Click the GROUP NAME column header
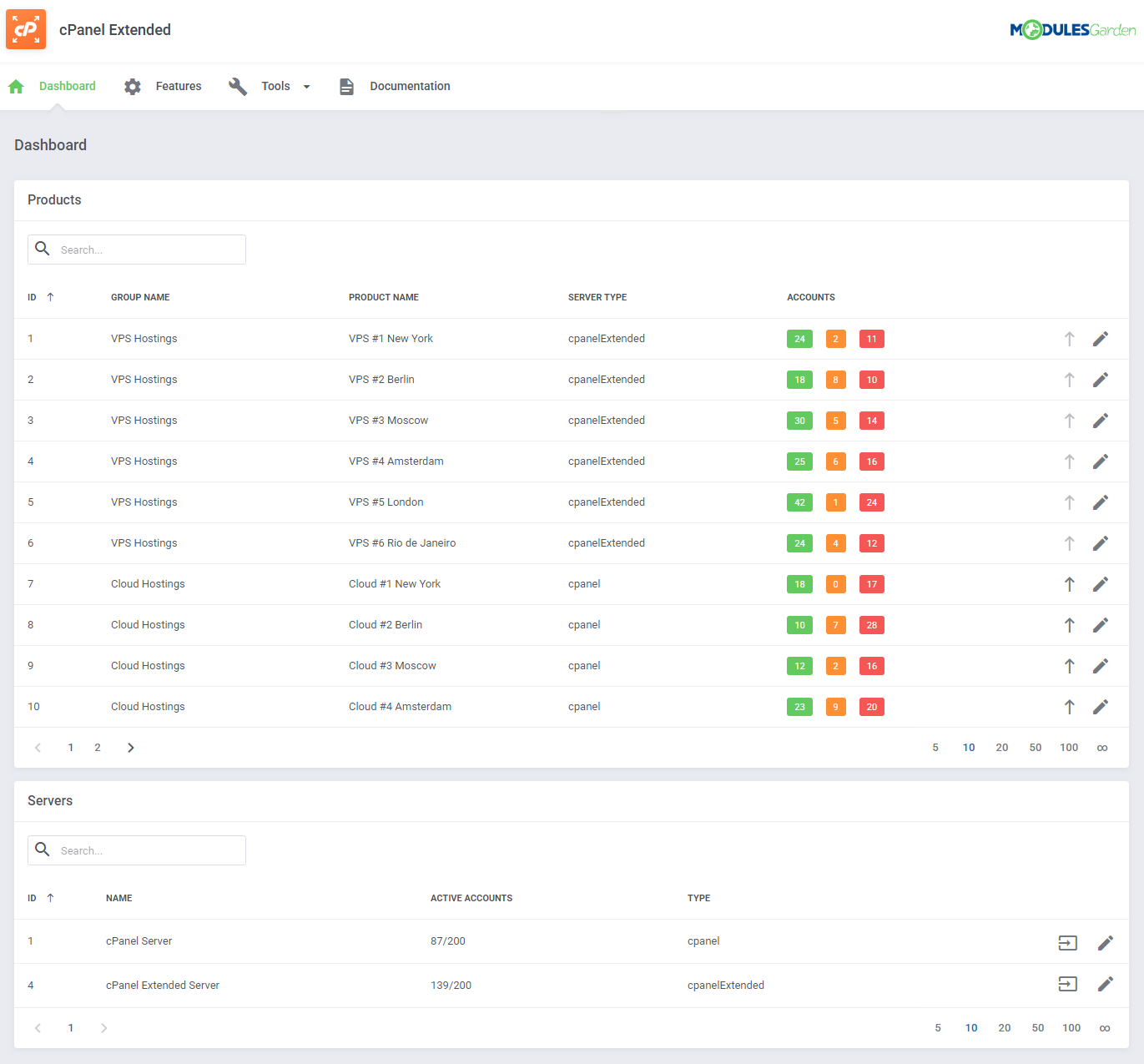This screenshot has width=1144, height=1064. tap(140, 297)
